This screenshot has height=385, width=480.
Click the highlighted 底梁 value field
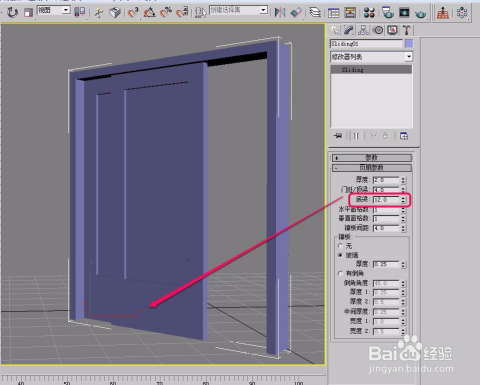(x=386, y=200)
